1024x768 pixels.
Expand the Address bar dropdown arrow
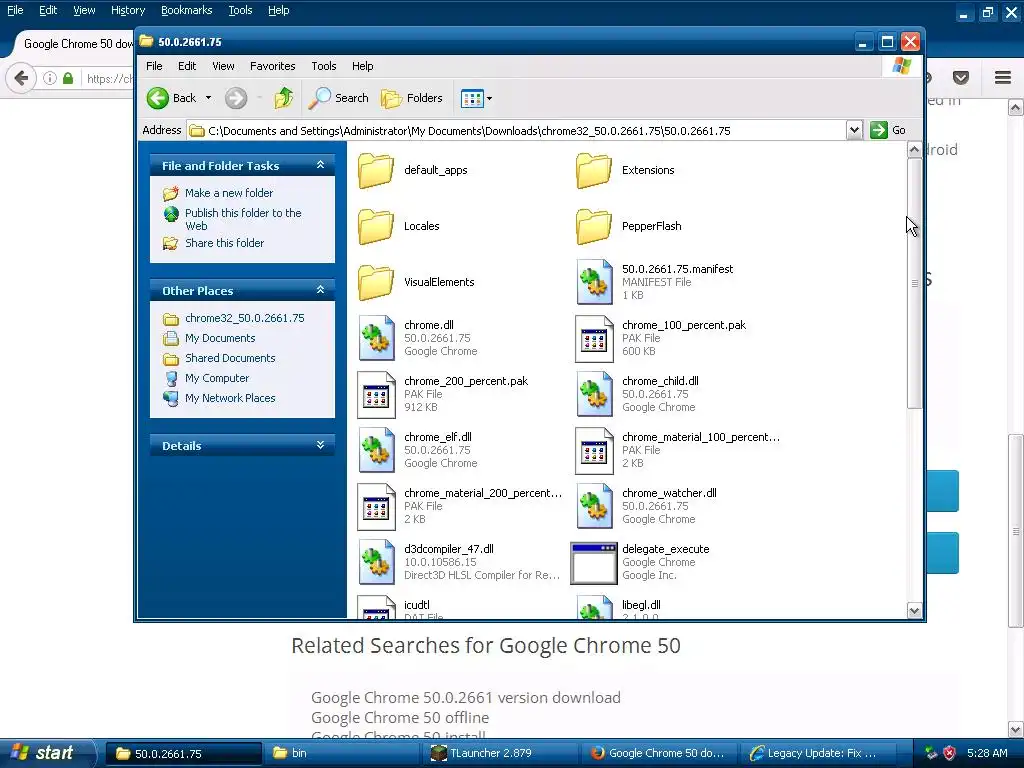[x=854, y=130]
